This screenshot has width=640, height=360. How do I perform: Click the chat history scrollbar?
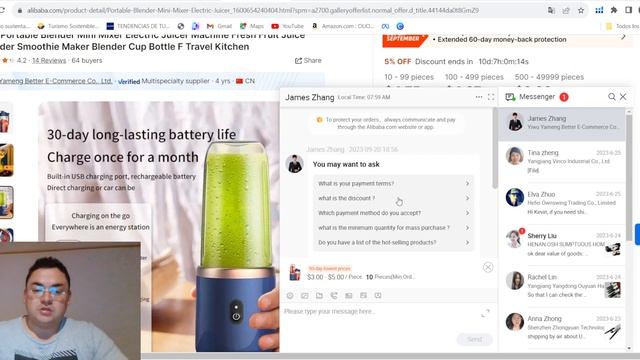click(495, 148)
